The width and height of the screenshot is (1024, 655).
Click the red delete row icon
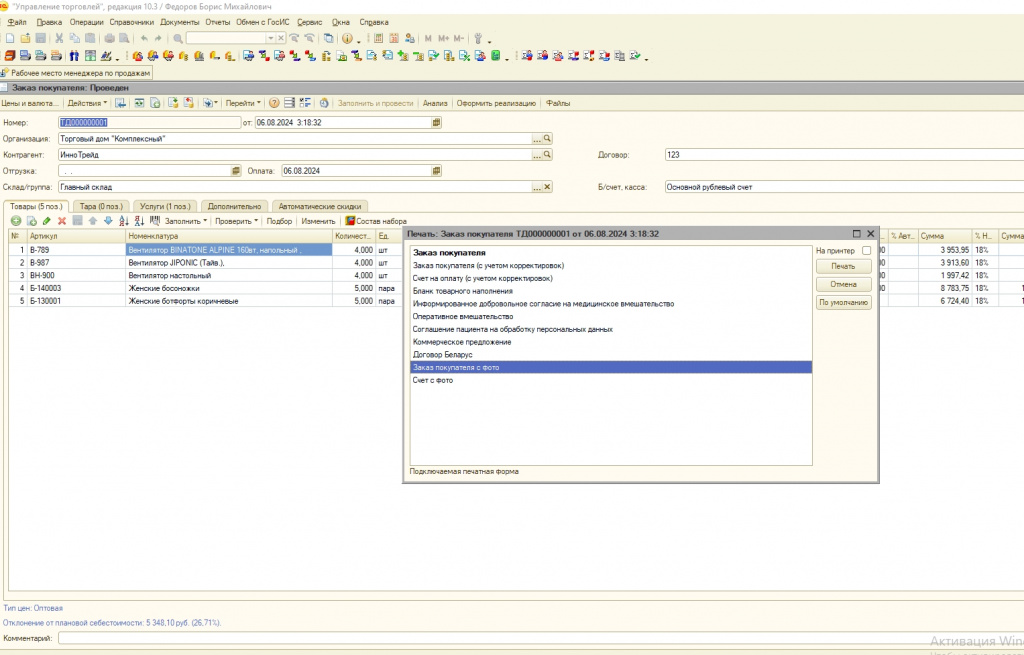(62, 220)
